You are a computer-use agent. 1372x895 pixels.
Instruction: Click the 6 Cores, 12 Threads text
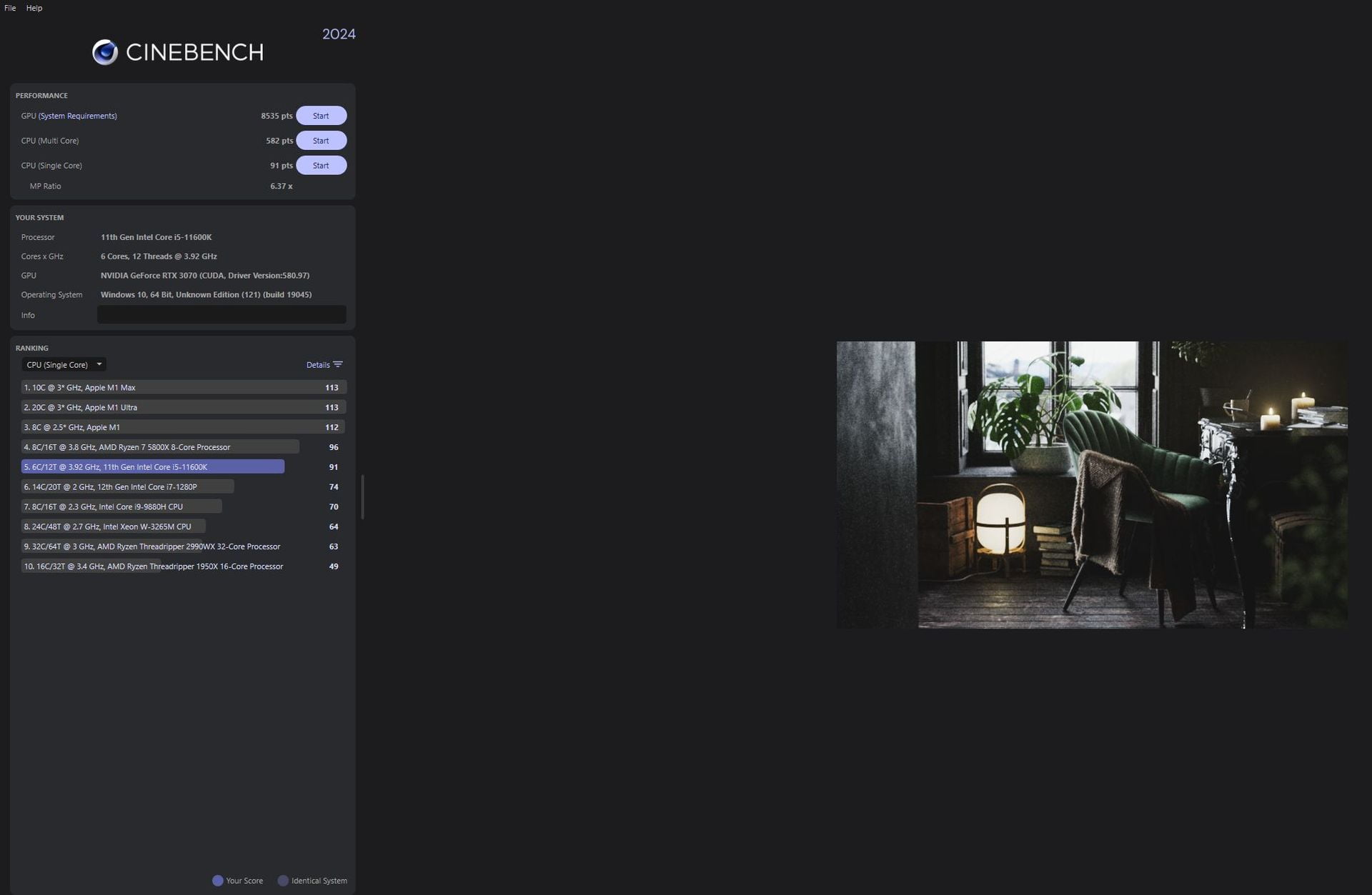pos(159,256)
